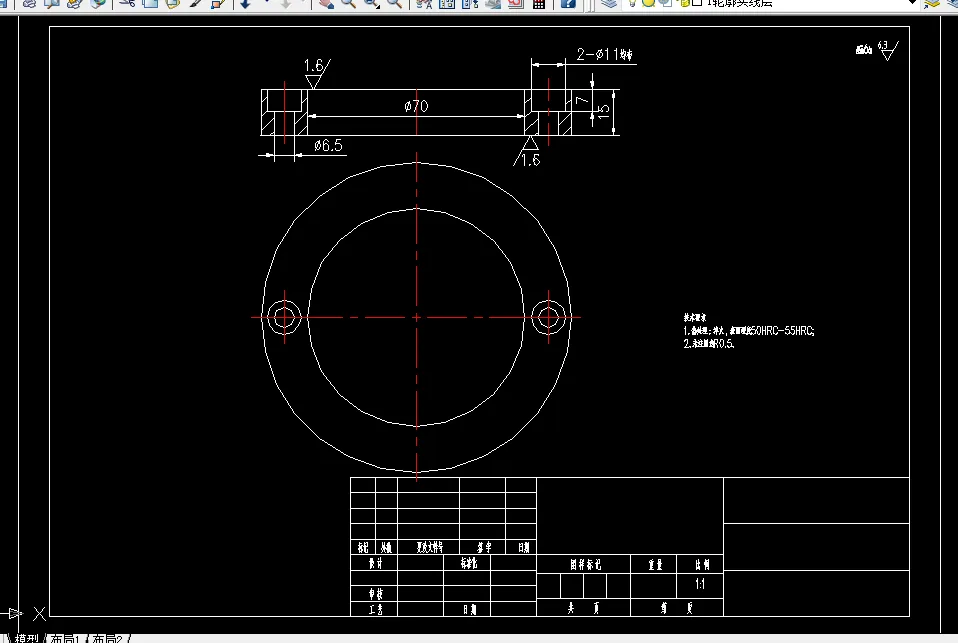Click the 3D DWF globe icon

97,3
